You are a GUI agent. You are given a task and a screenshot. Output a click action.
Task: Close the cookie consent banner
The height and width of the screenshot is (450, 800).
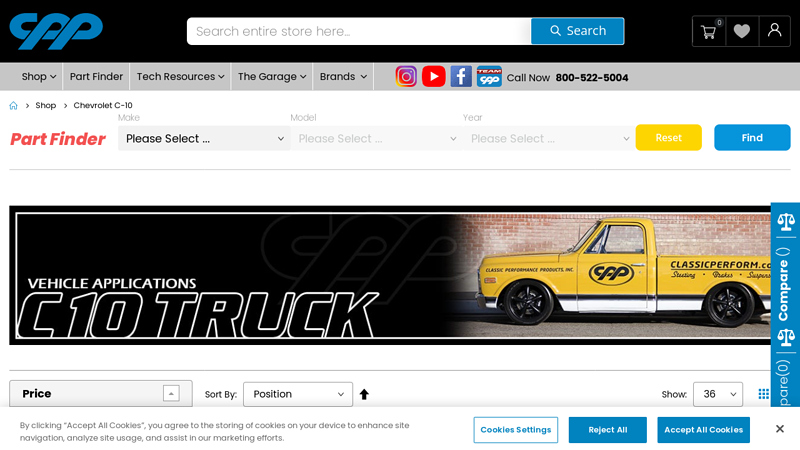[780, 429]
